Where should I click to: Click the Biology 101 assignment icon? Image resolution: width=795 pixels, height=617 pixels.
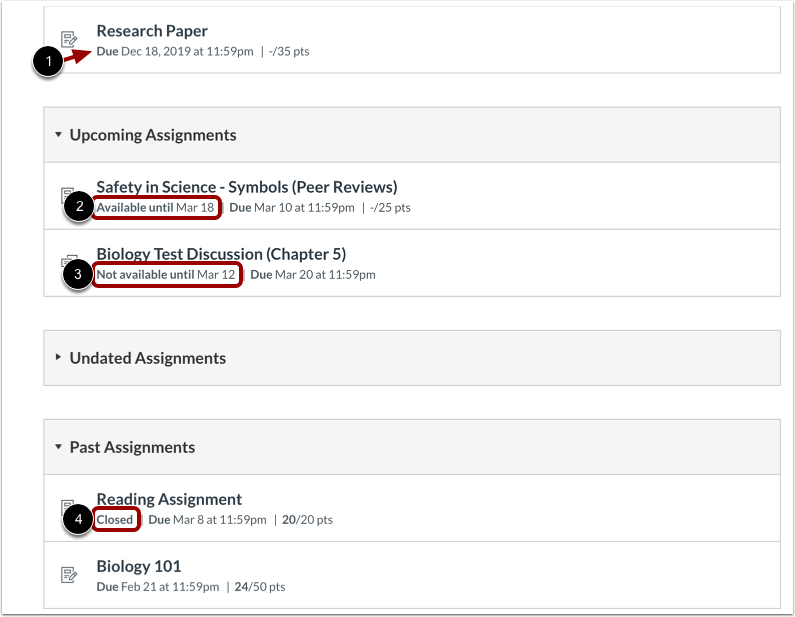pos(69,574)
